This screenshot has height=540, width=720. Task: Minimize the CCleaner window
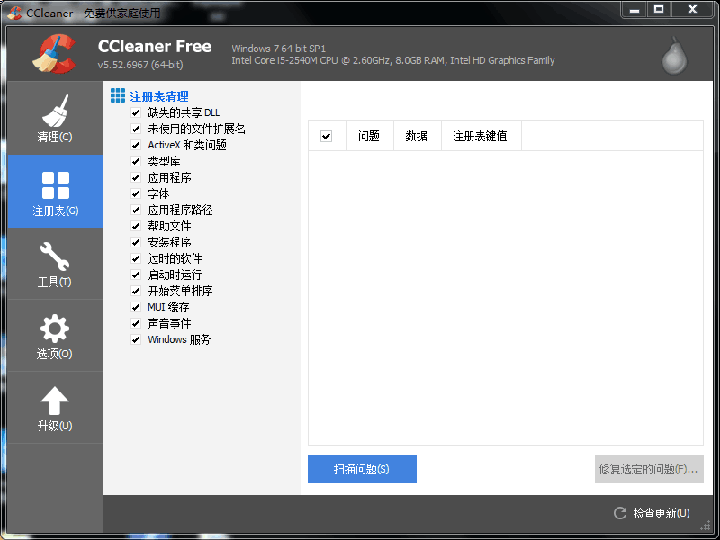point(635,10)
